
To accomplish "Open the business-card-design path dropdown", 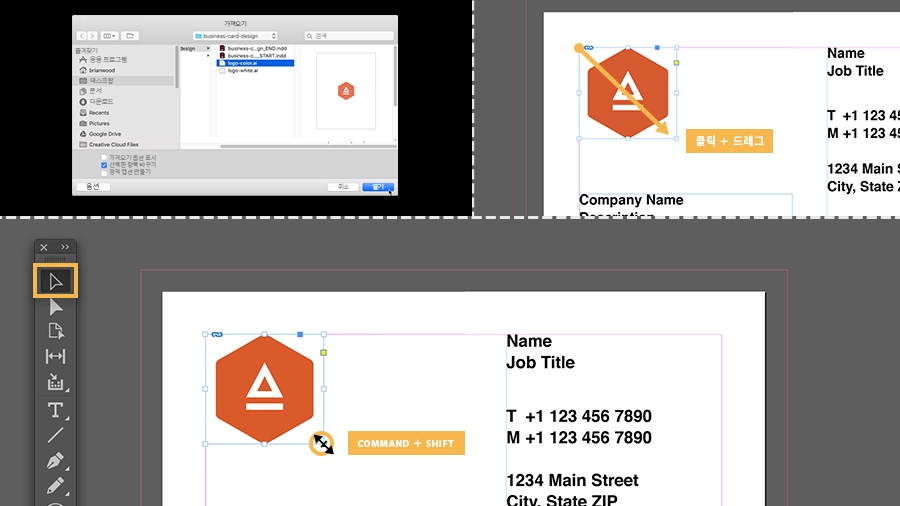I will 235,36.
